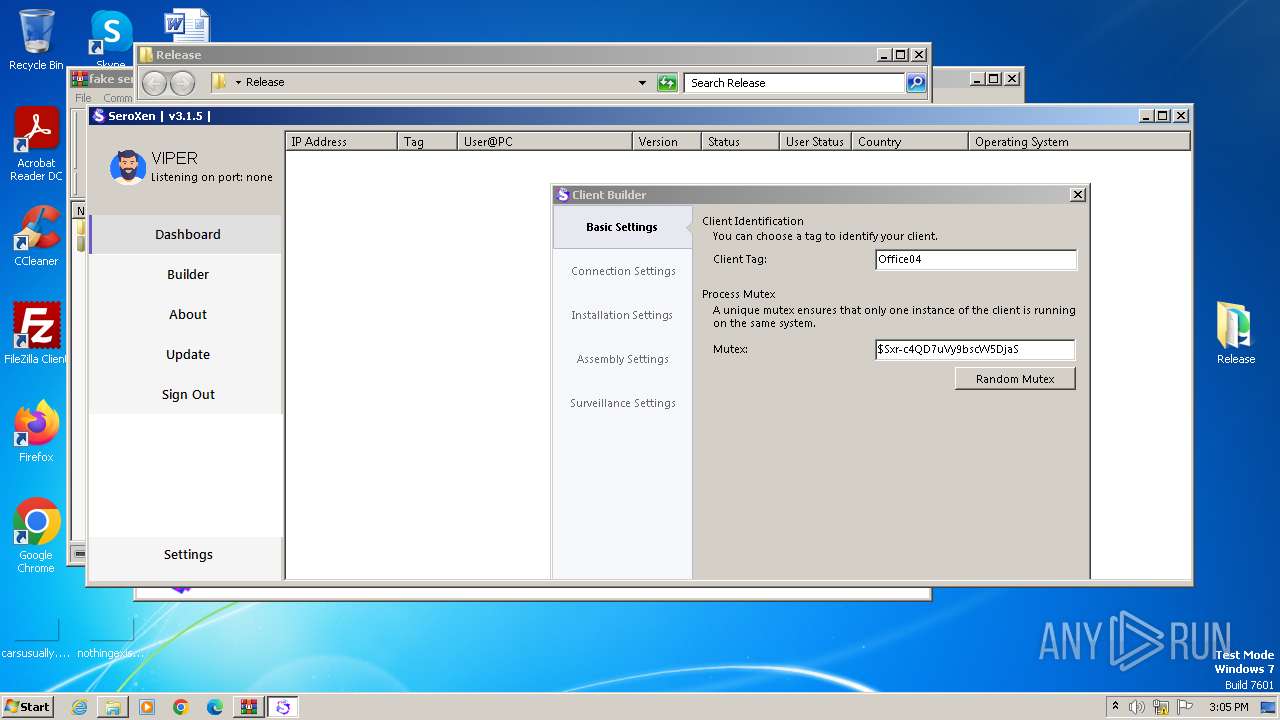Sort by the User@PC column header
The image size is (1280, 720).
click(x=545, y=142)
